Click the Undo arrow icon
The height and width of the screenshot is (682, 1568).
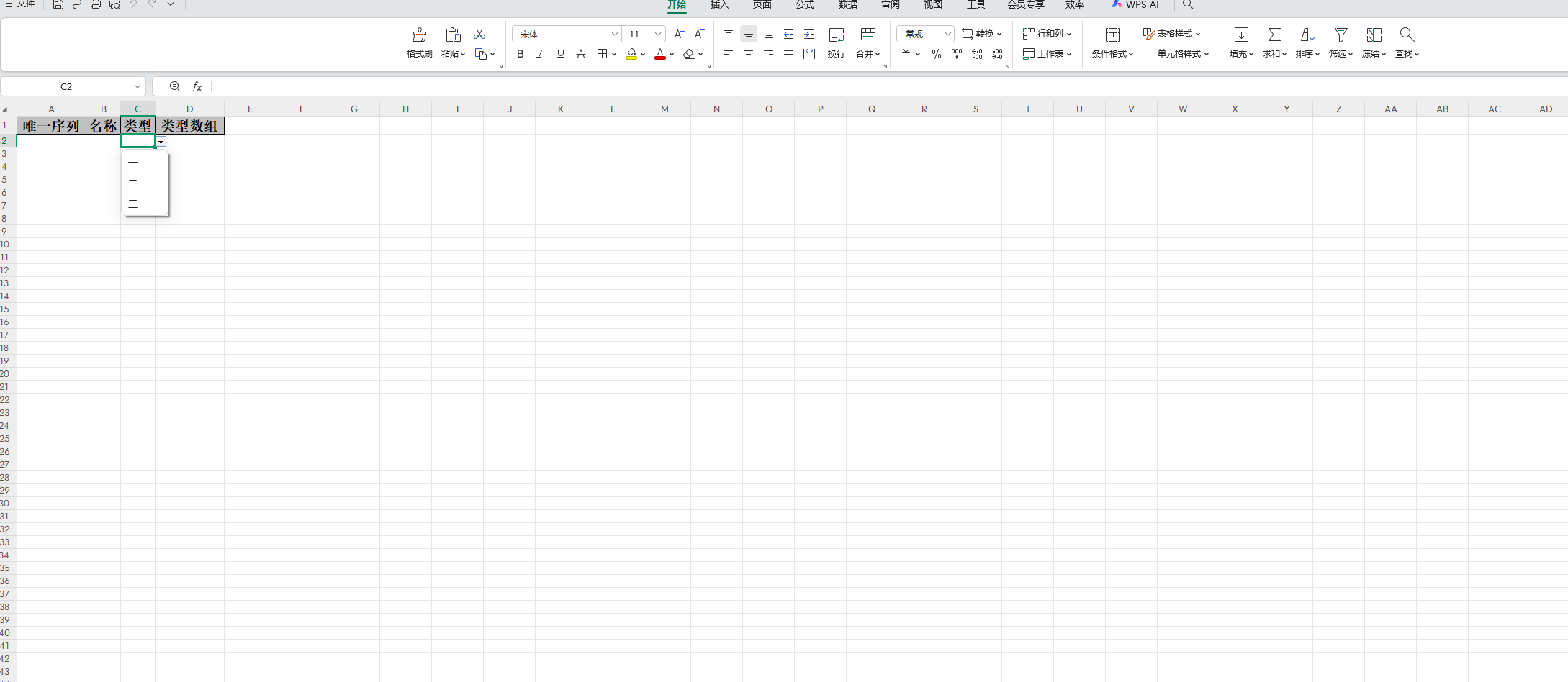coord(133,4)
